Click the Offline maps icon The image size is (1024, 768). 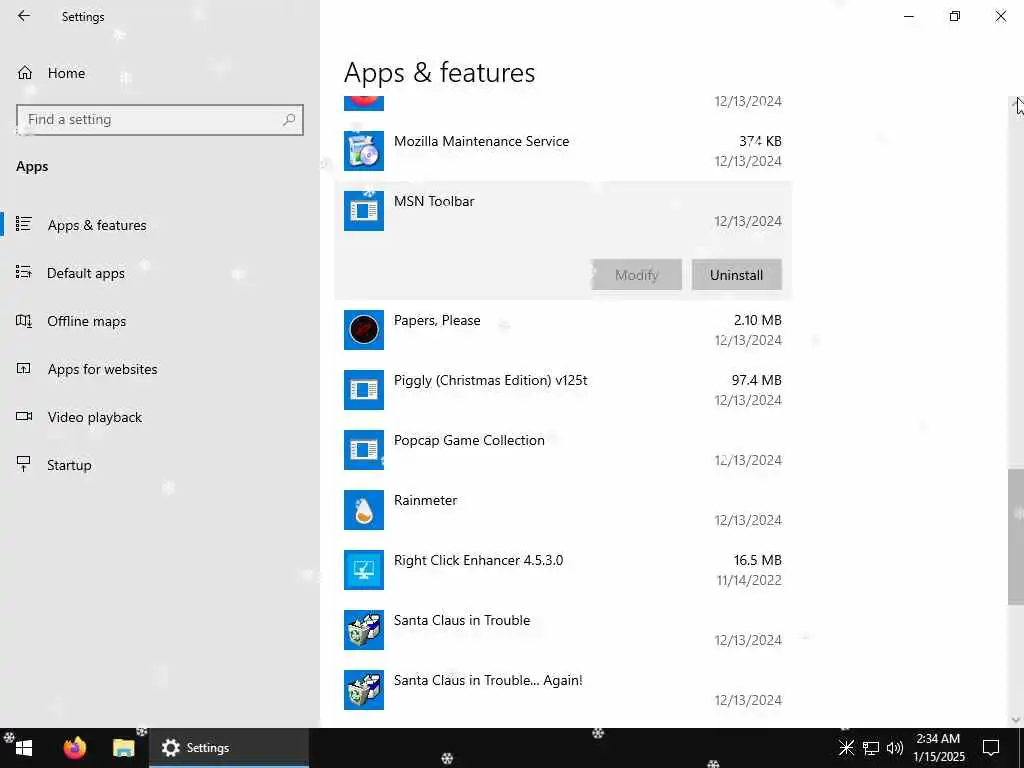(x=24, y=320)
